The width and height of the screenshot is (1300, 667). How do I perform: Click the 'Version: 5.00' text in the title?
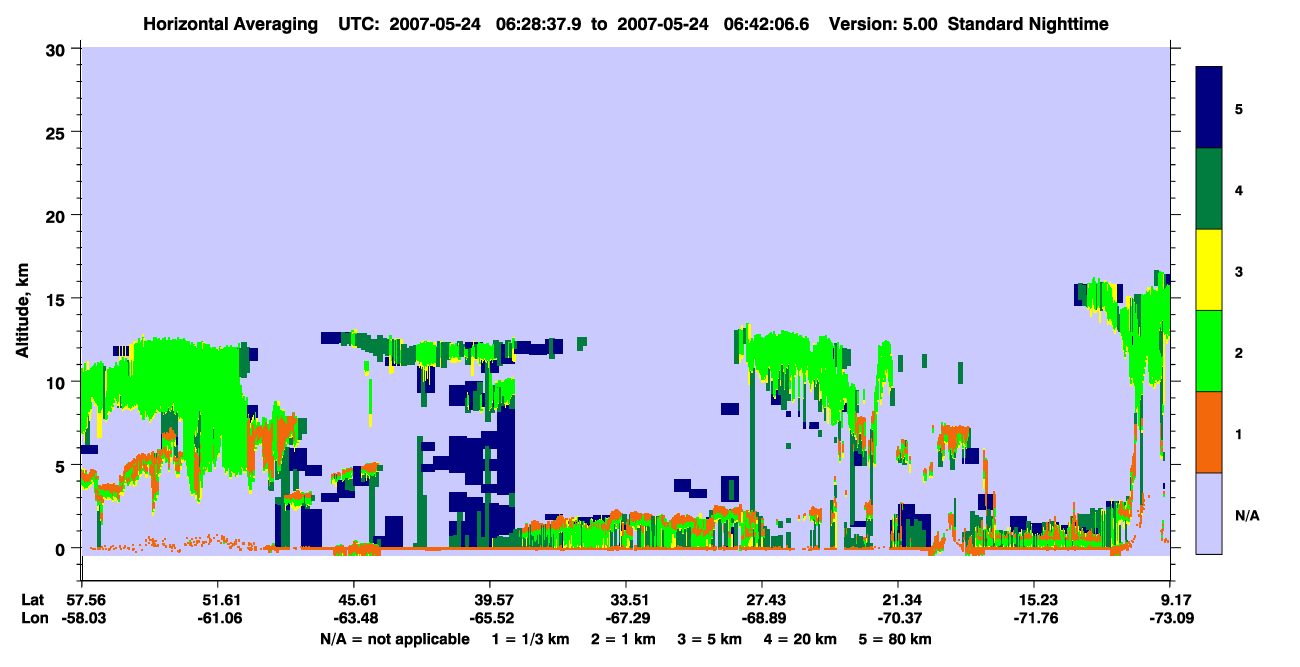coord(882,24)
